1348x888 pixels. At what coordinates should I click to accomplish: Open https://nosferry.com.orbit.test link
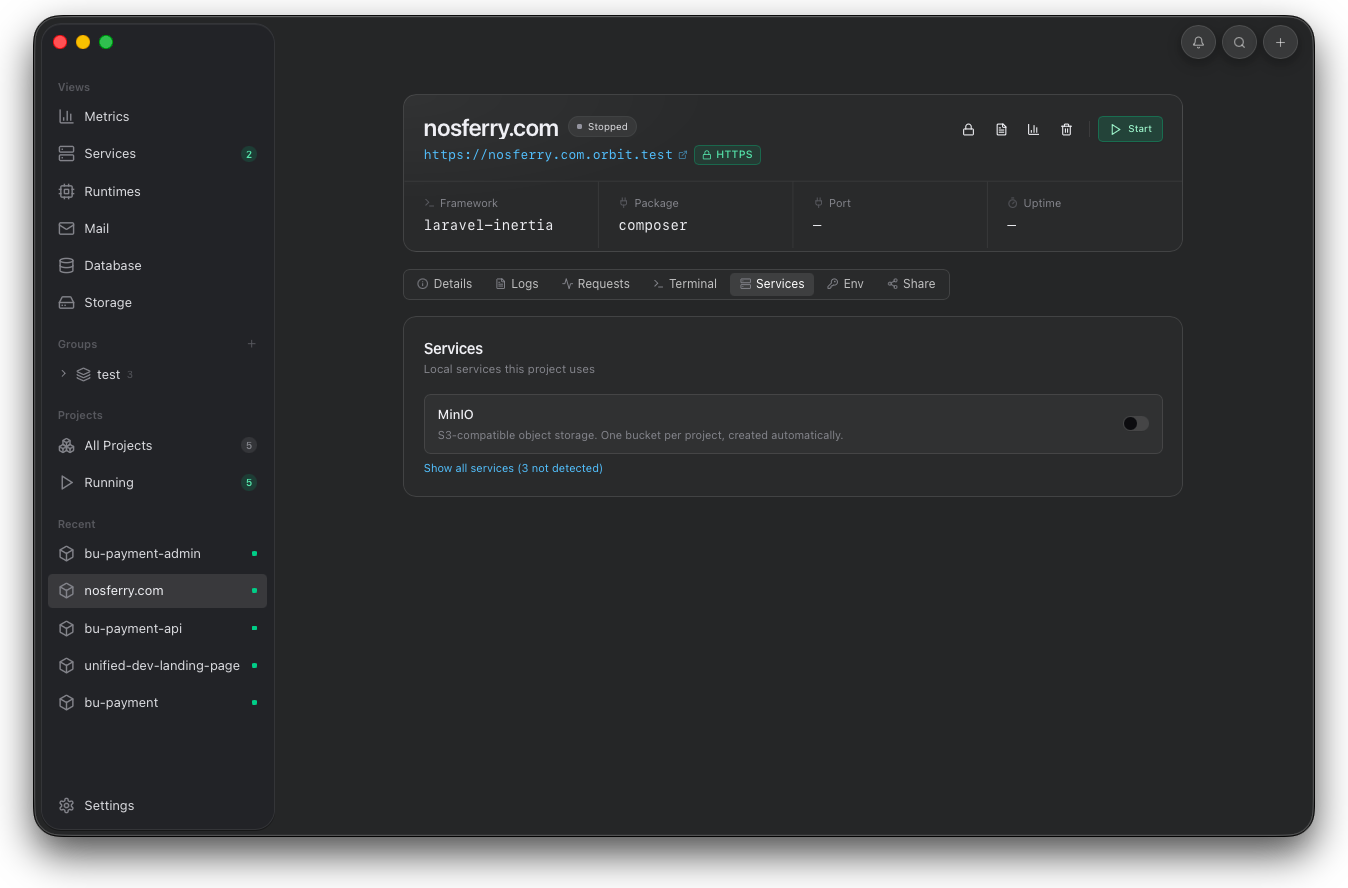tap(548, 155)
